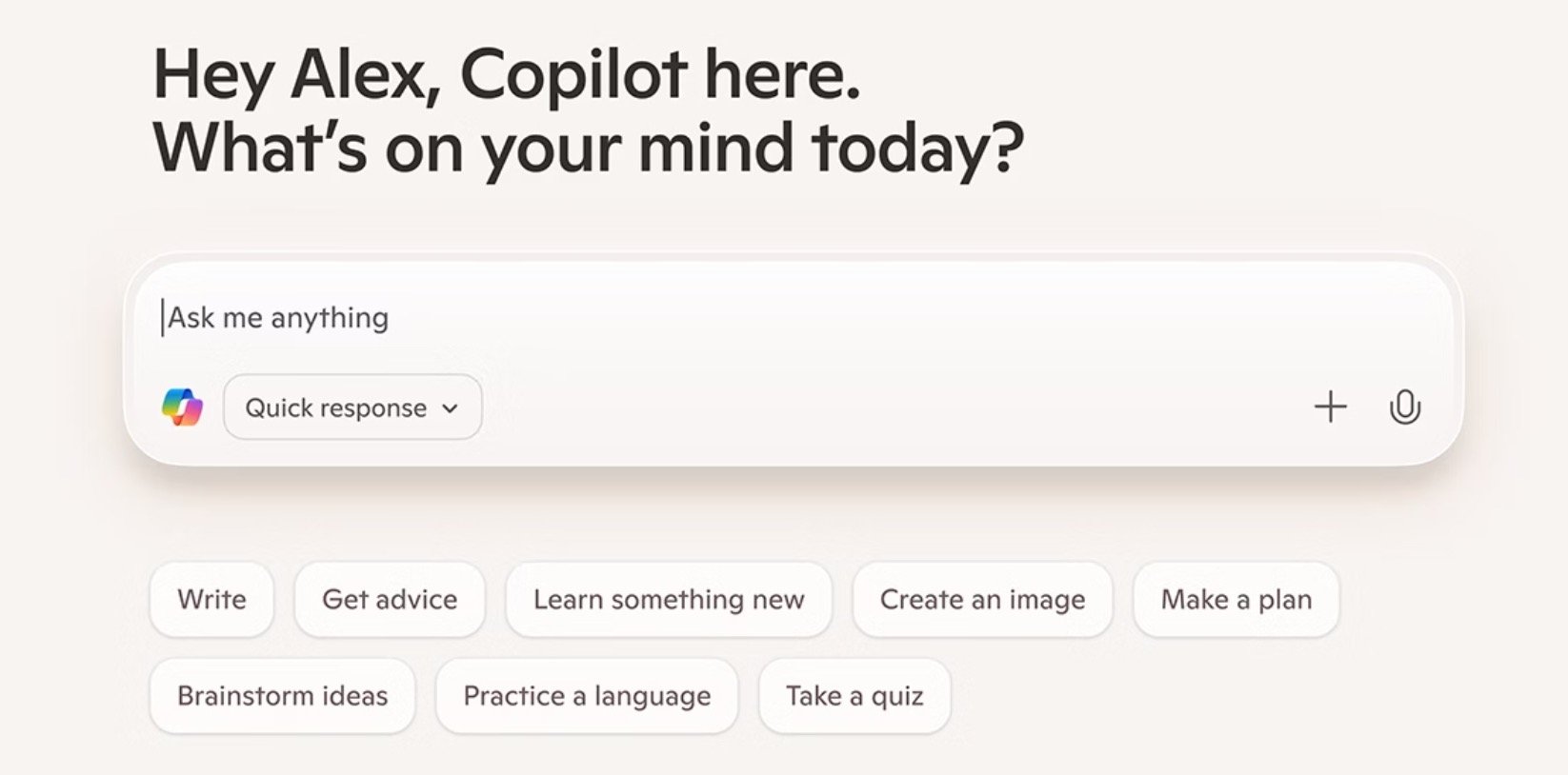Click the word "today?" in the heading
The image size is (1568, 775).
click(x=917, y=148)
